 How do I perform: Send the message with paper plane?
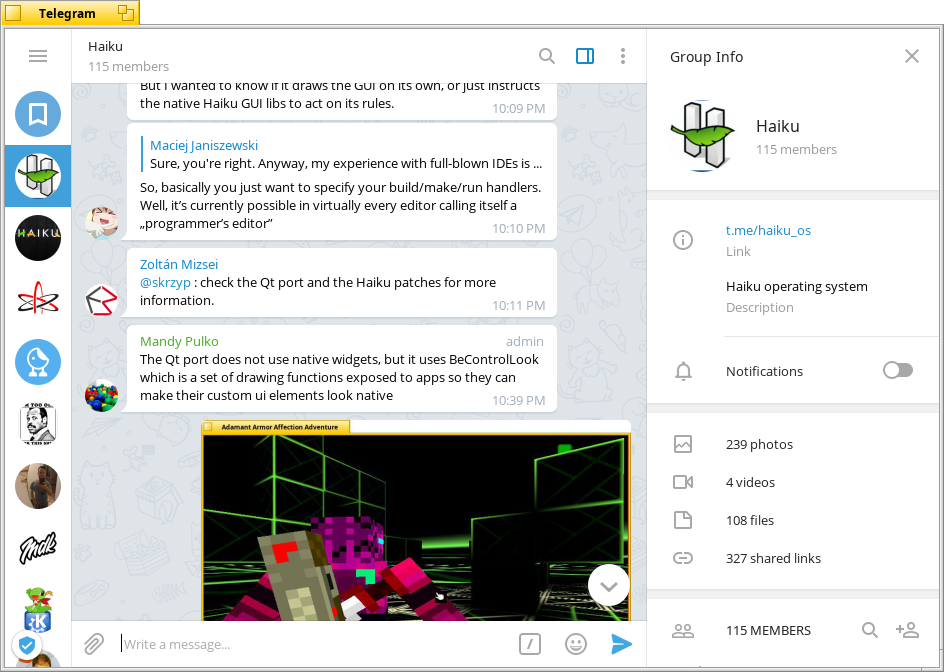coord(621,644)
